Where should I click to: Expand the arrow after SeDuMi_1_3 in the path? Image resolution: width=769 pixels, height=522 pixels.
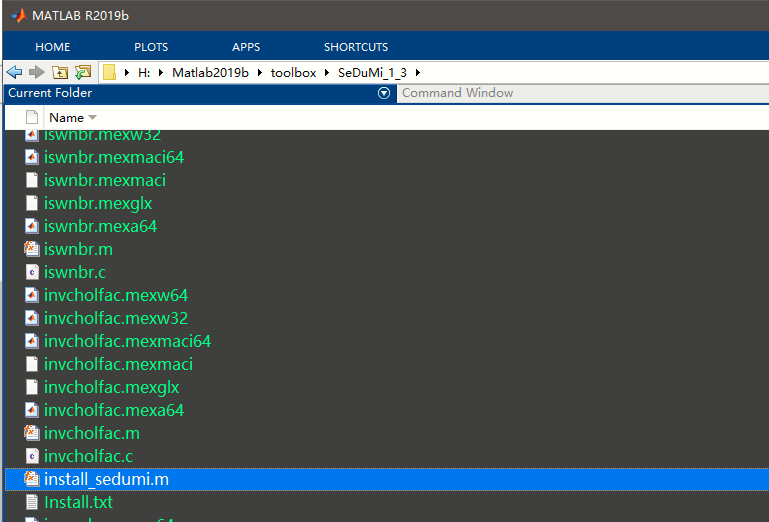(x=418, y=73)
